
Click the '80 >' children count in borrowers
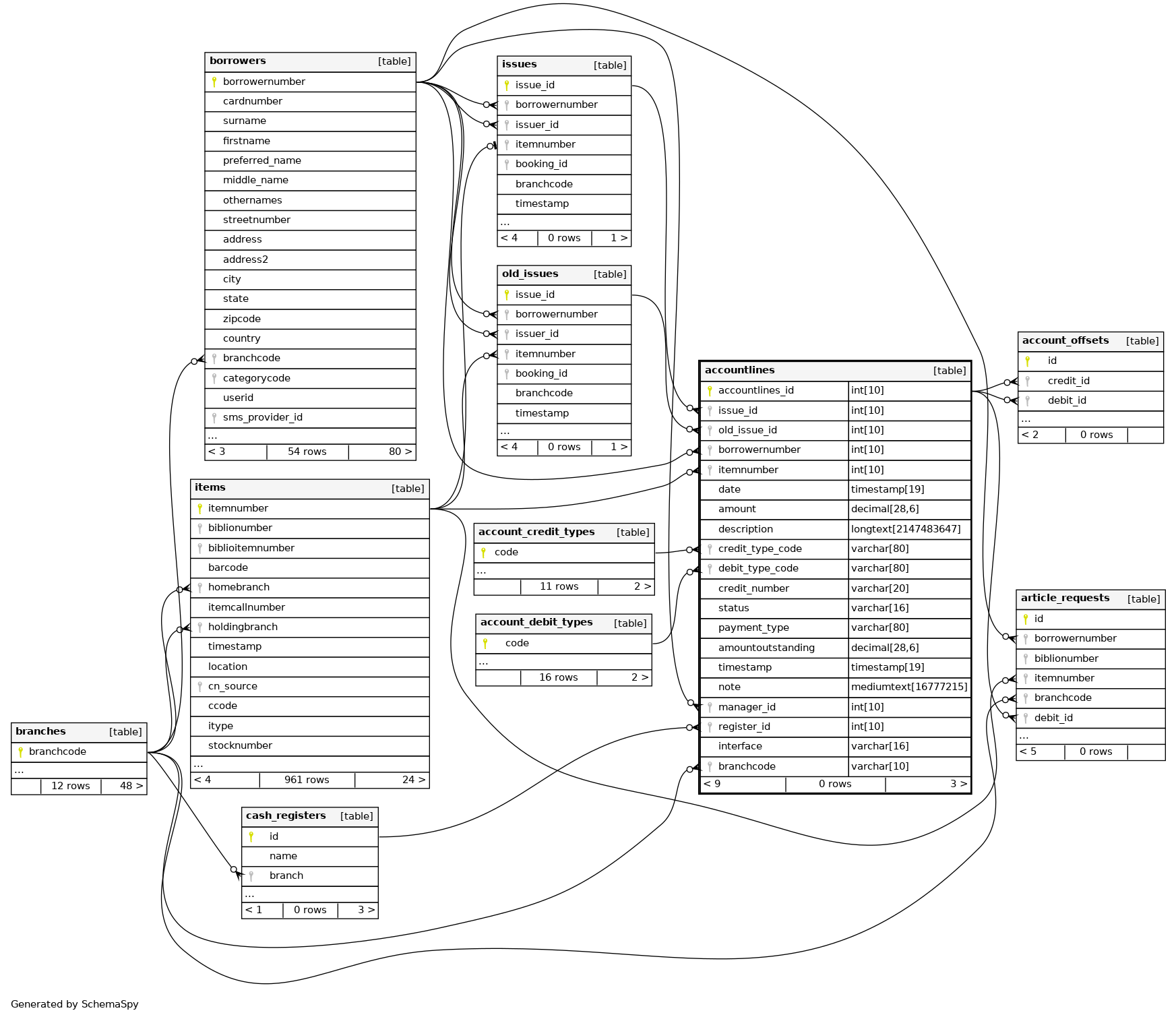pyautogui.click(x=400, y=452)
